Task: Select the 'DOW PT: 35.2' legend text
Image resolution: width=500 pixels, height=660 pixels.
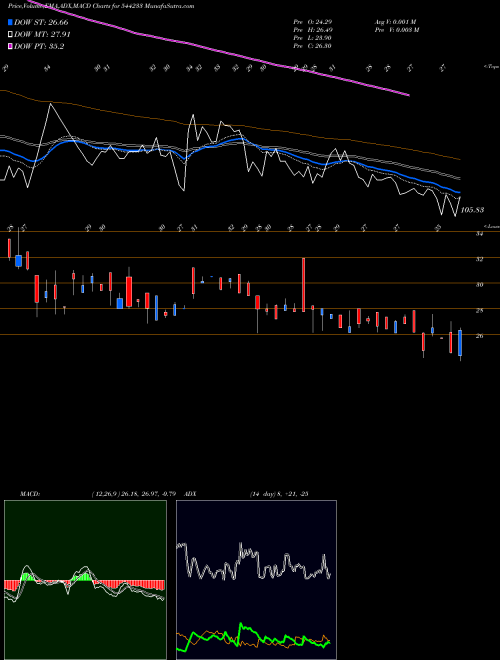Action: point(39,46)
